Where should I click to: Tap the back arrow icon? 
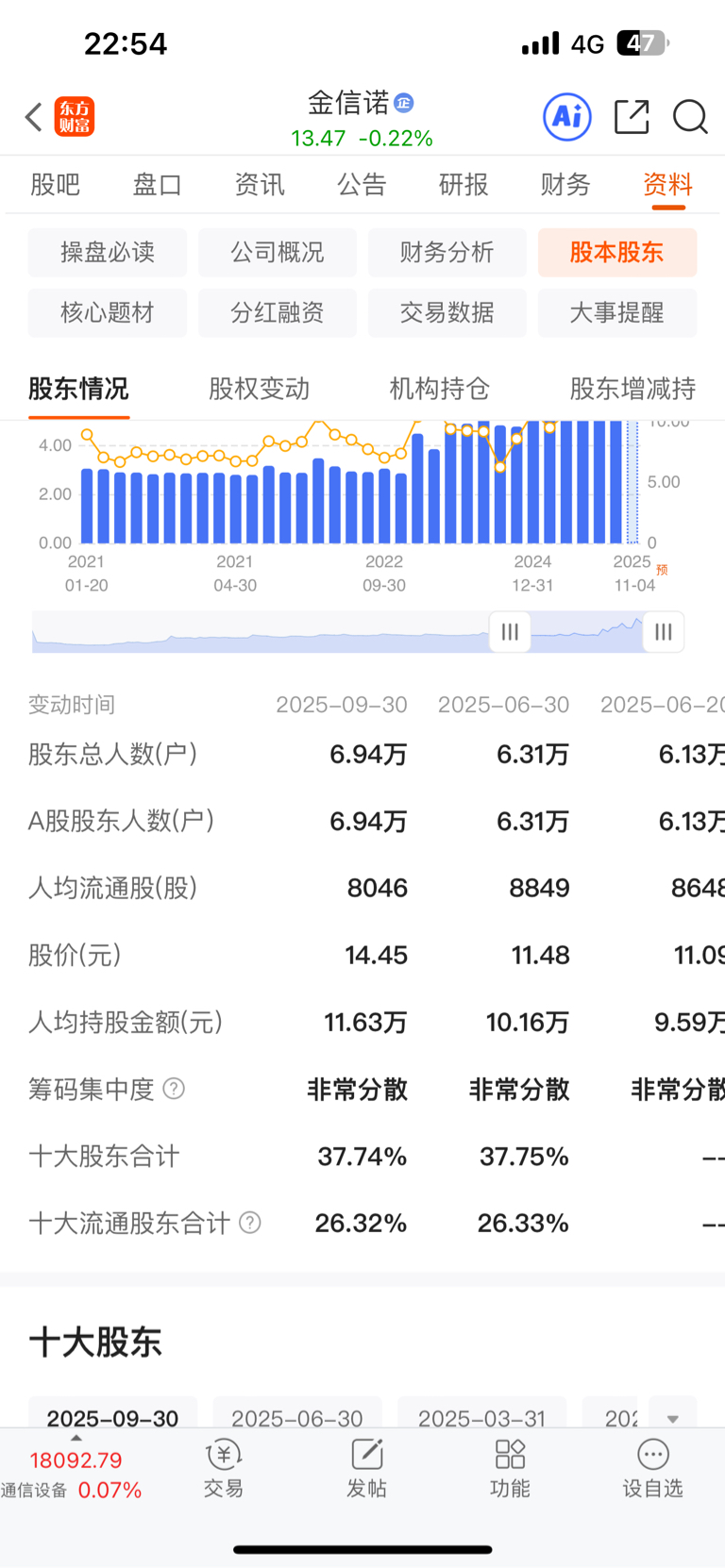pos(34,117)
